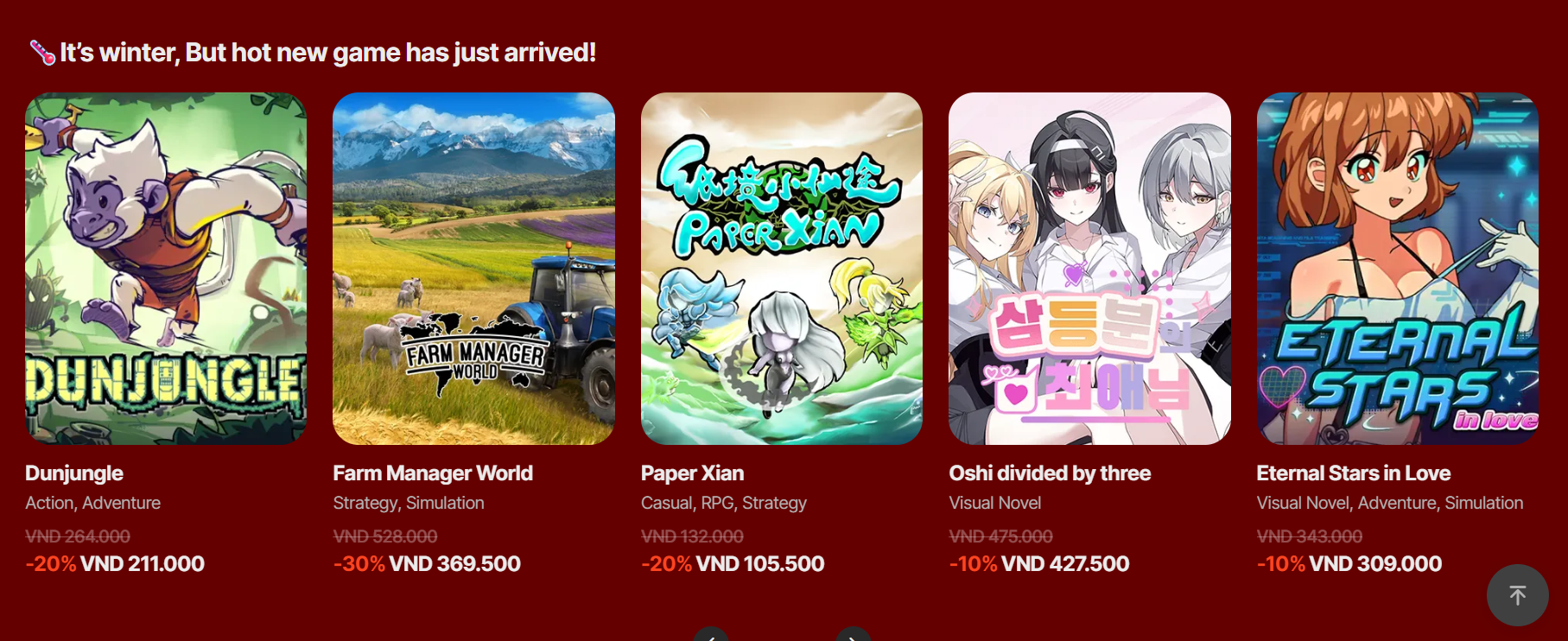The height and width of the screenshot is (641, 1568).
Task: Open the Dunjungle game cover image
Action: [x=166, y=269]
